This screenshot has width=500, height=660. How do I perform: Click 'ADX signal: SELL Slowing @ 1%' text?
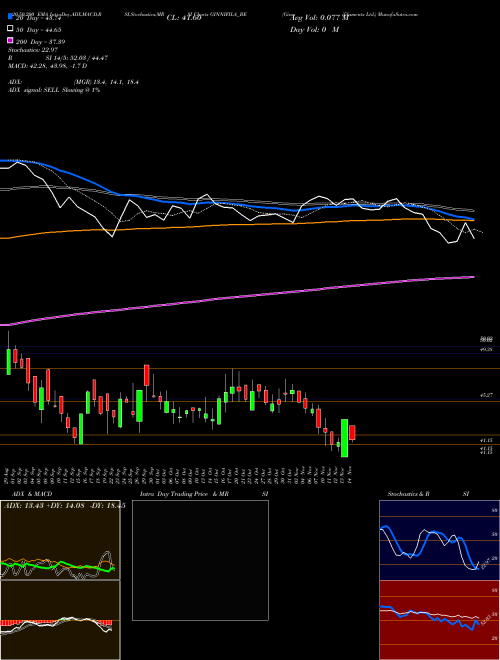click(54, 90)
